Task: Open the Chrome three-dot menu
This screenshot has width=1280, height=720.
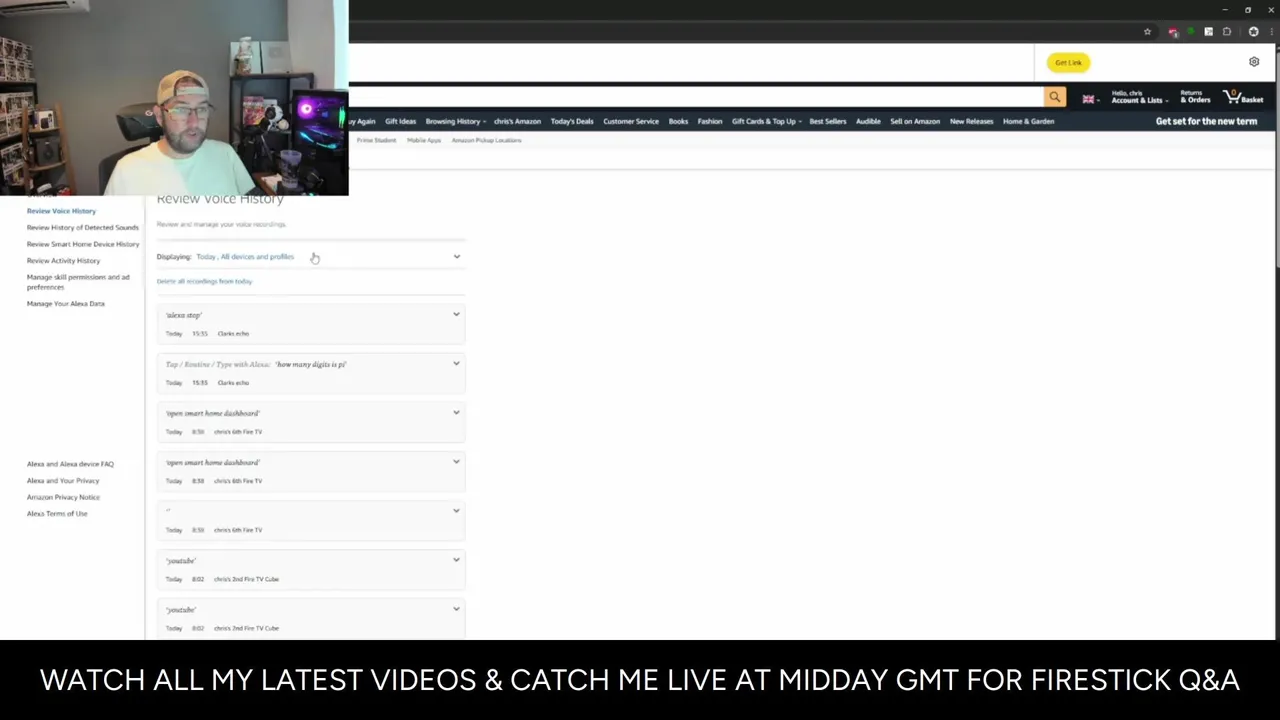Action: click(x=1270, y=32)
